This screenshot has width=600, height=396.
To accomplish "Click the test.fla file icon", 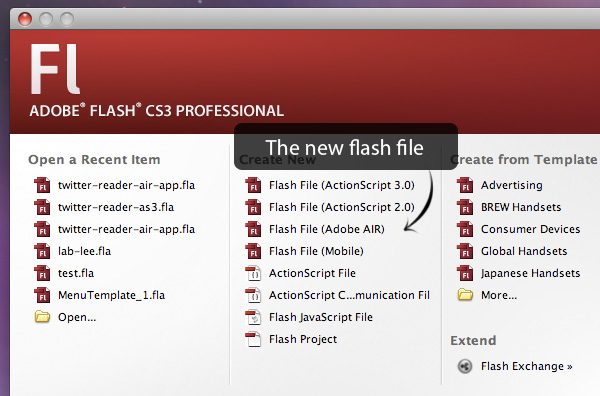I will pyautogui.click(x=42, y=273).
